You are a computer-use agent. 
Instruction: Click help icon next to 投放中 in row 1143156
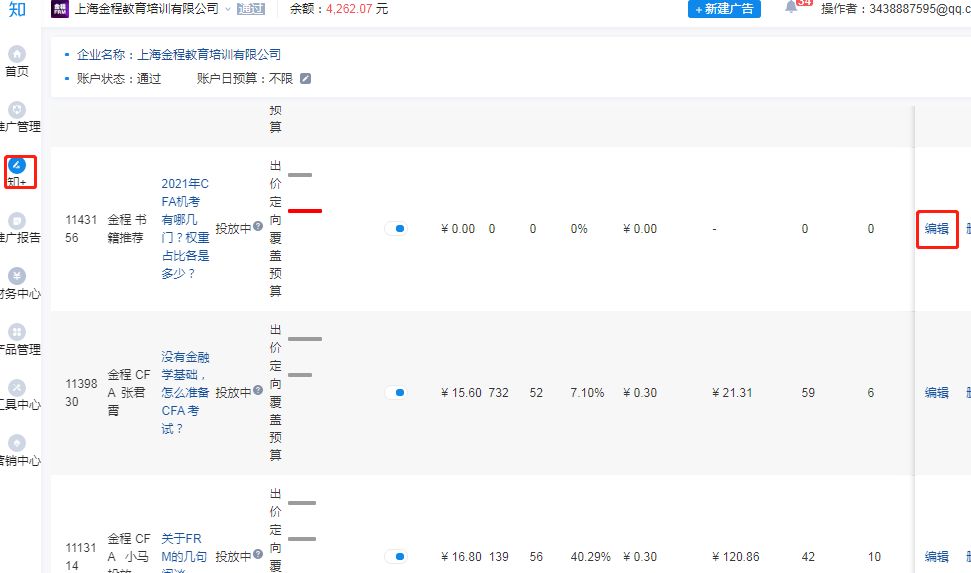[258, 226]
